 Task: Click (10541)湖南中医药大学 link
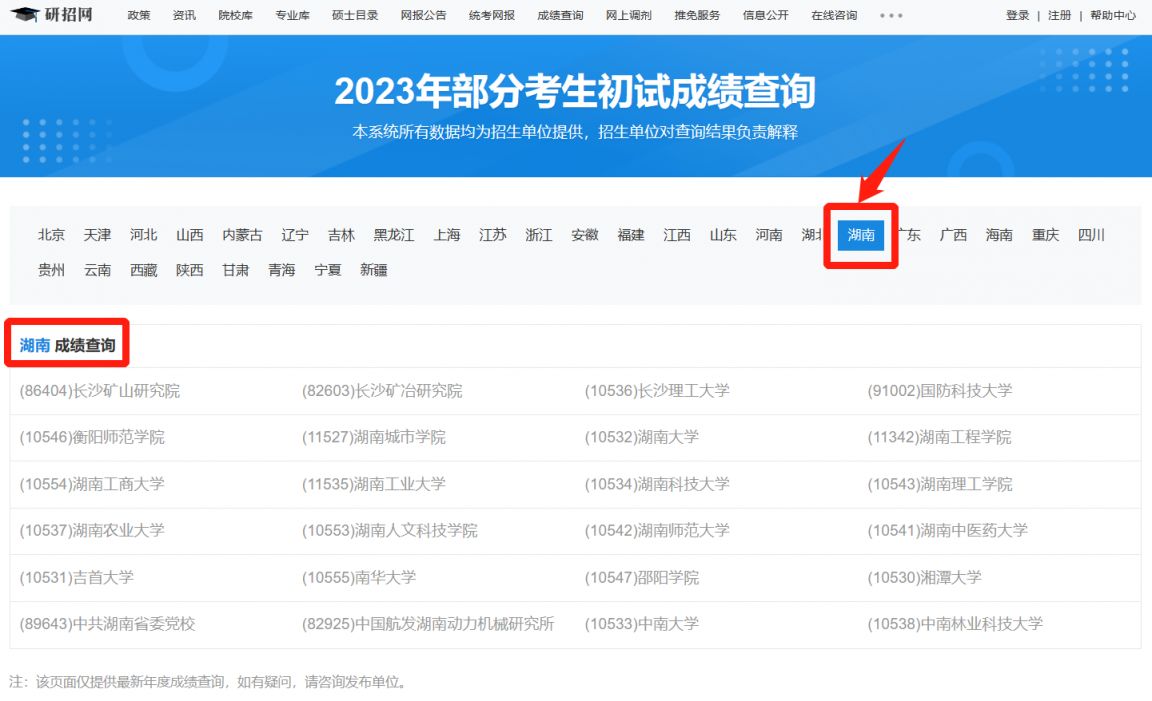click(x=948, y=531)
